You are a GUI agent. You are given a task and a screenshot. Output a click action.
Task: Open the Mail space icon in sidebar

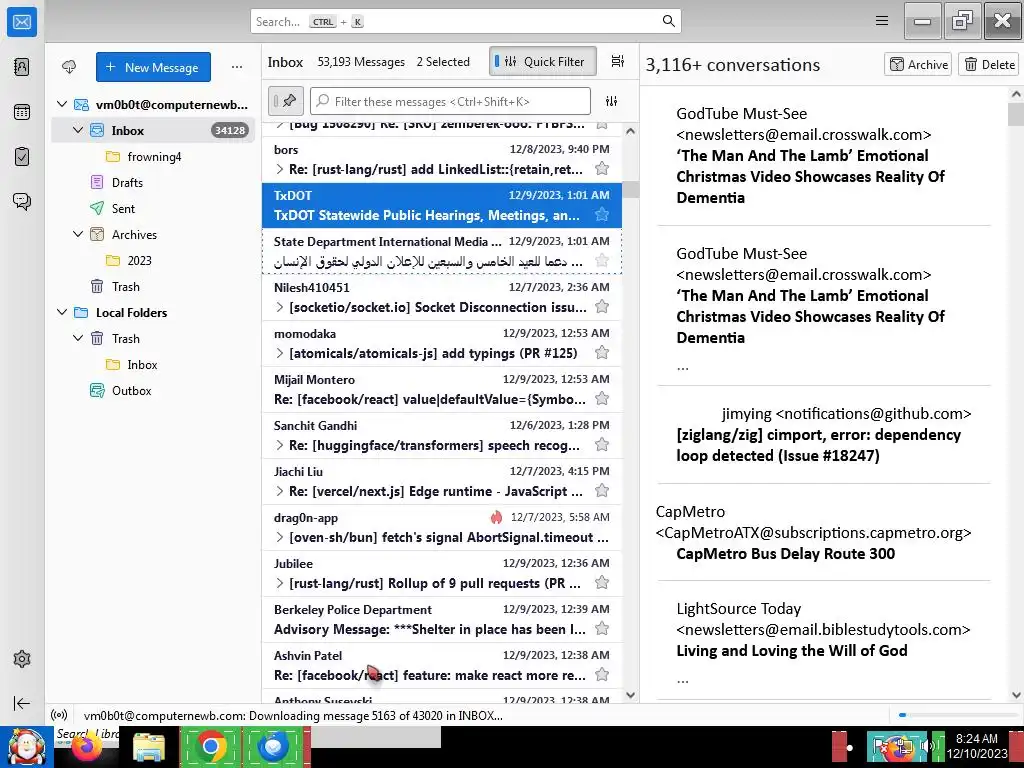tap(22, 22)
